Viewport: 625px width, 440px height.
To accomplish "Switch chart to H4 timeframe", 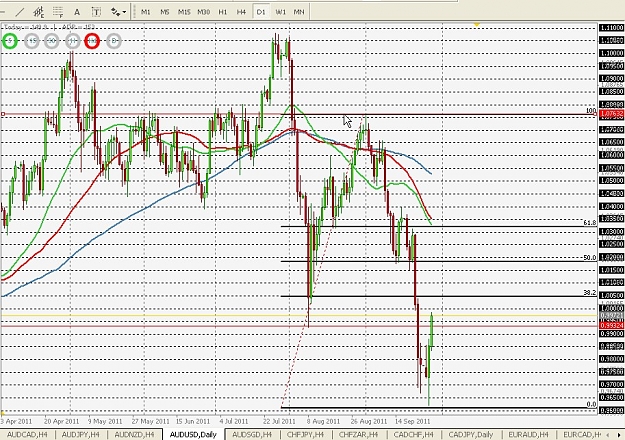I will (x=241, y=12).
